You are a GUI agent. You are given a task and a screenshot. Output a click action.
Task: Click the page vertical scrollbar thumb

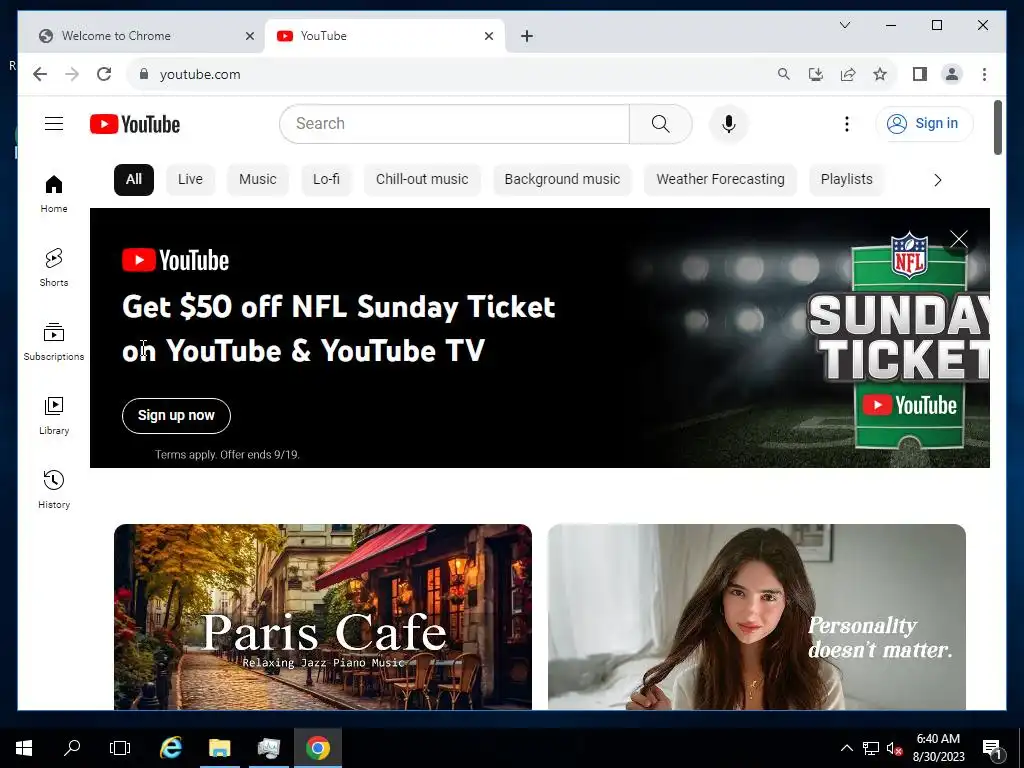pos(997,127)
